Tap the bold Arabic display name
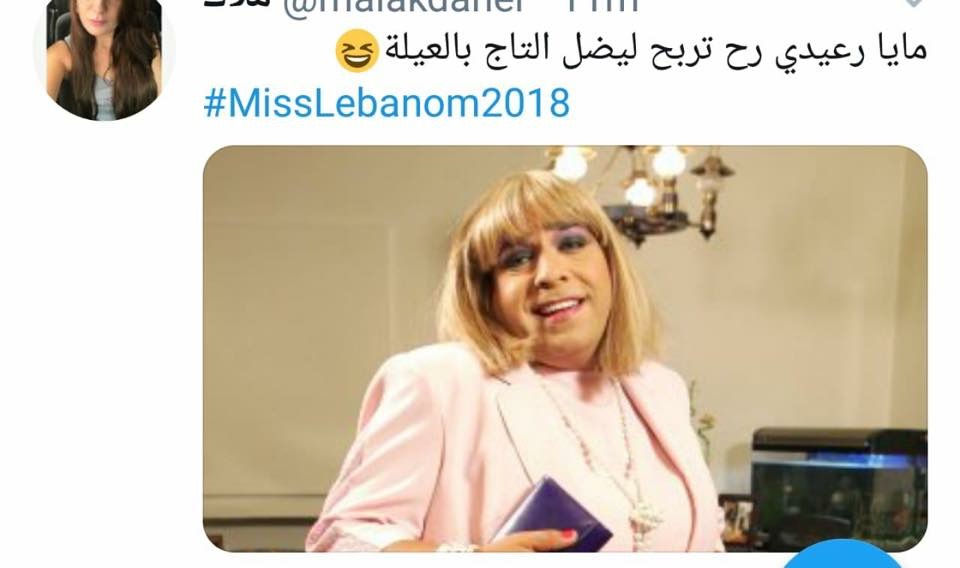 click(x=238, y=3)
